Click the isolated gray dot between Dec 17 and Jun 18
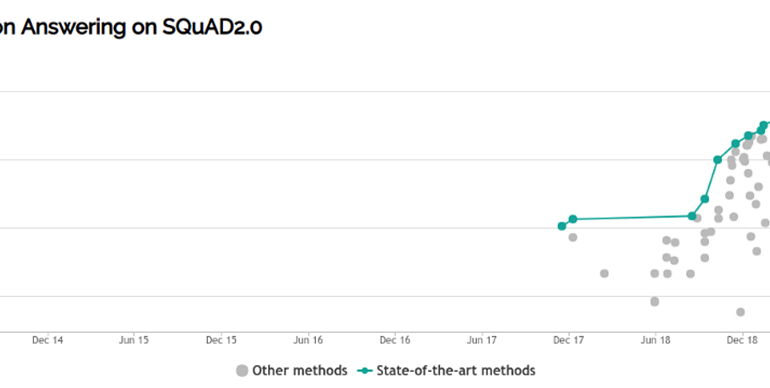Screen dimensions: 770x388 604,273
